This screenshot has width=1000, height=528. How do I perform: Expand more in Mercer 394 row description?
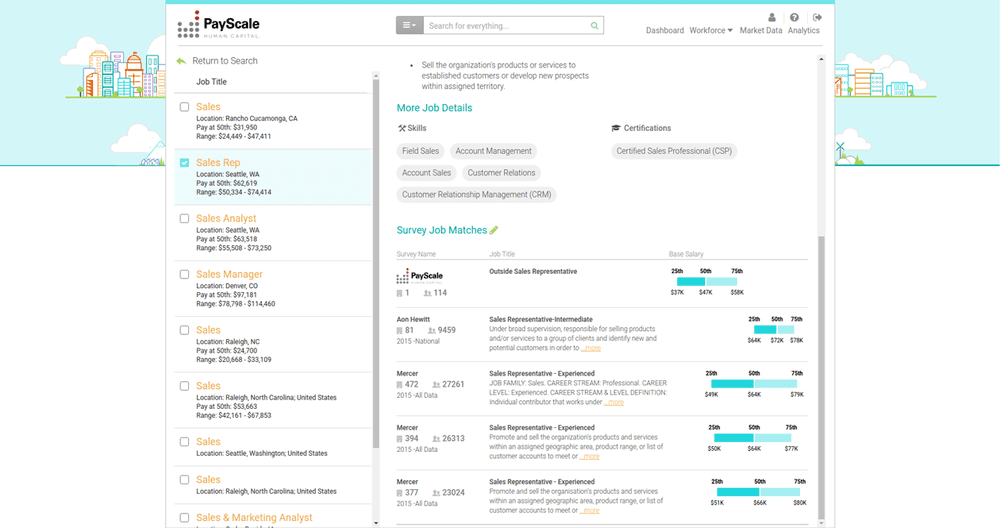click(591, 457)
